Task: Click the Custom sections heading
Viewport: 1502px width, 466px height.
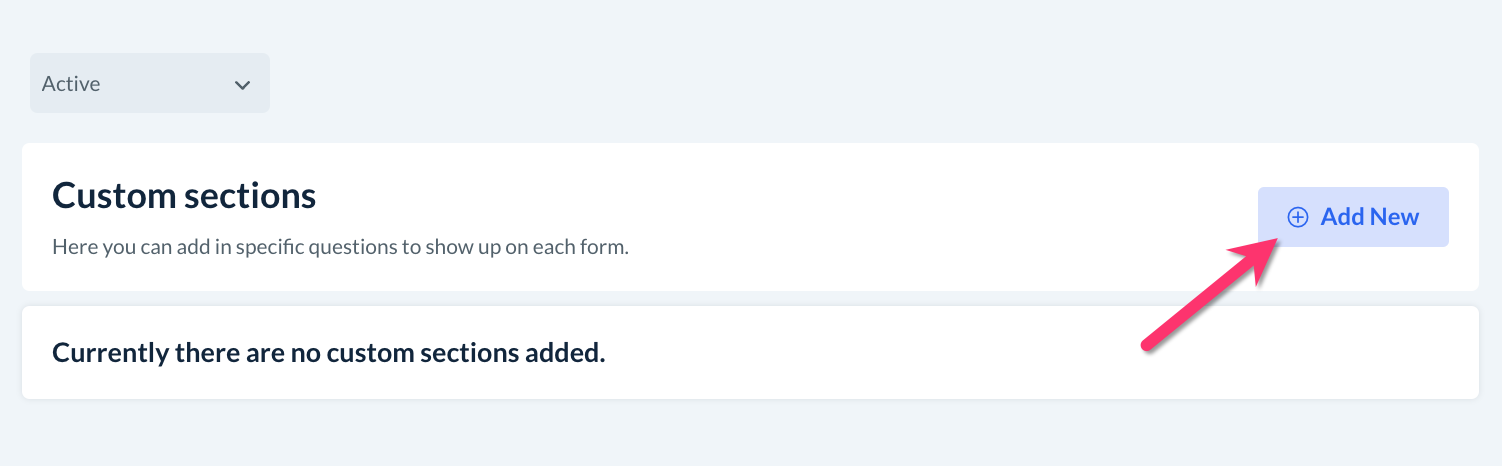Action: 184,196
